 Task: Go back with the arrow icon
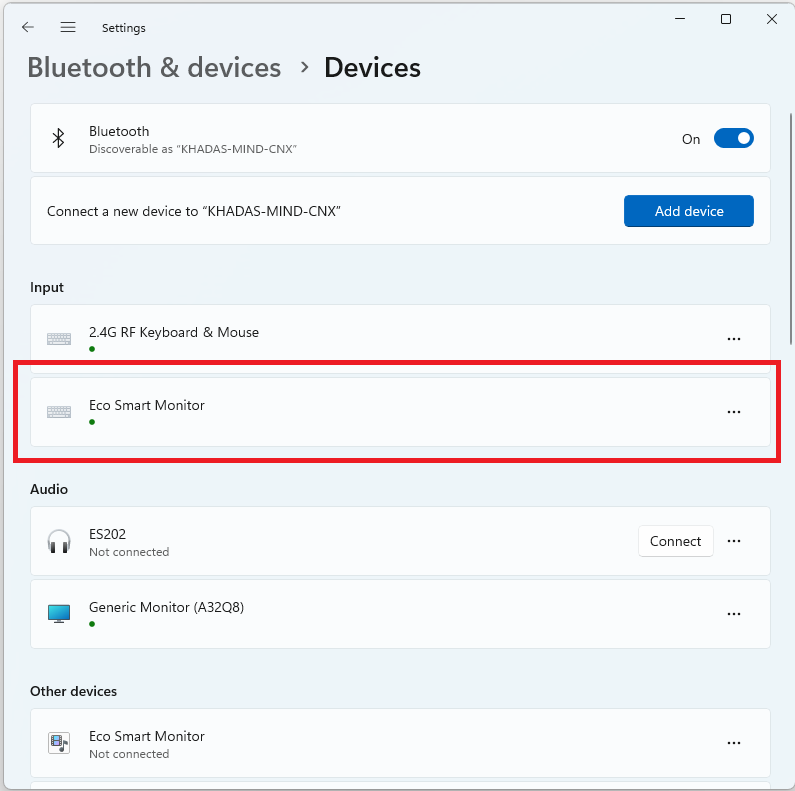click(28, 27)
